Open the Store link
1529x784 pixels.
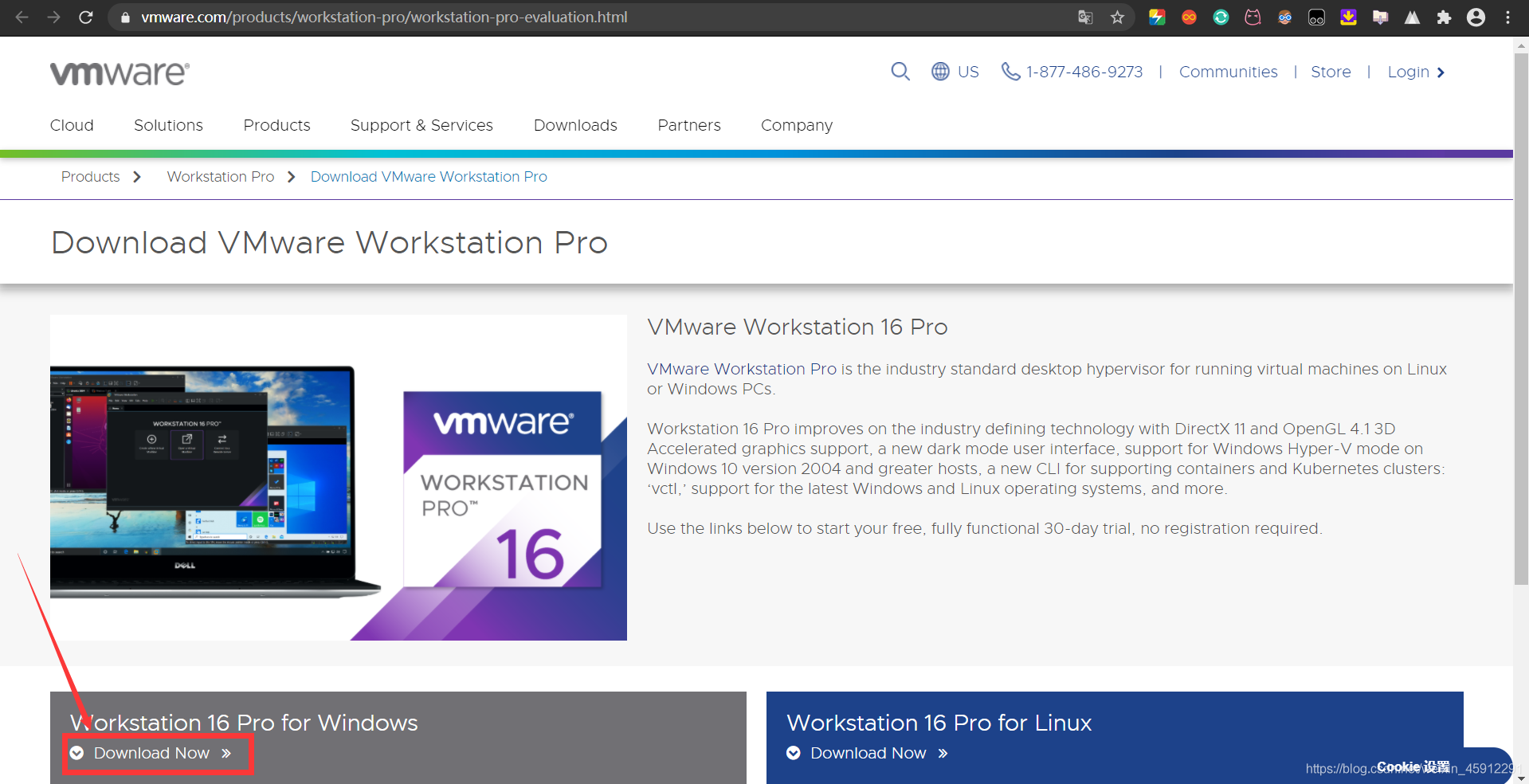(1331, 72)
